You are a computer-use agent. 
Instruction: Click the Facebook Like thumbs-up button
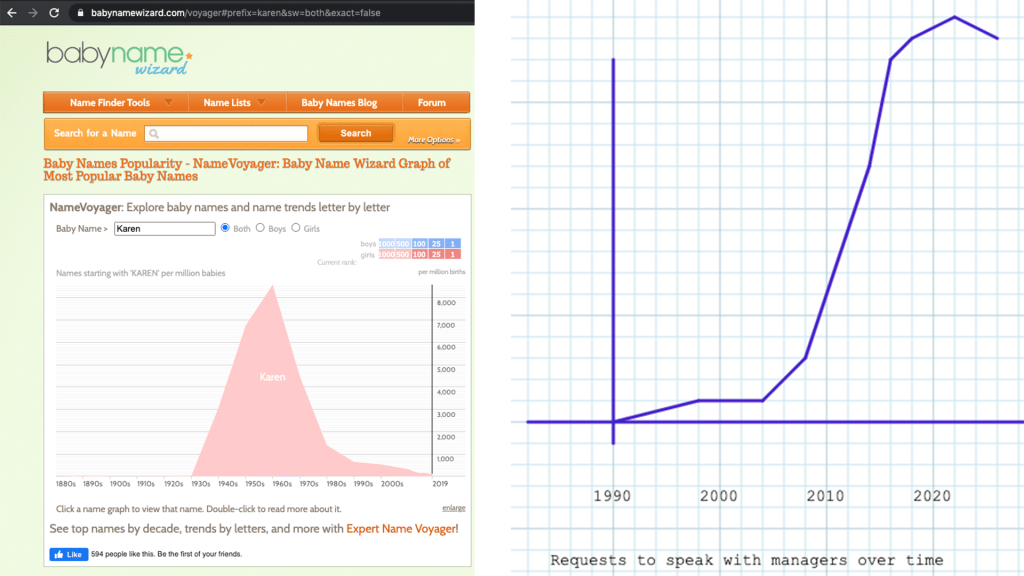coord(68,554)
